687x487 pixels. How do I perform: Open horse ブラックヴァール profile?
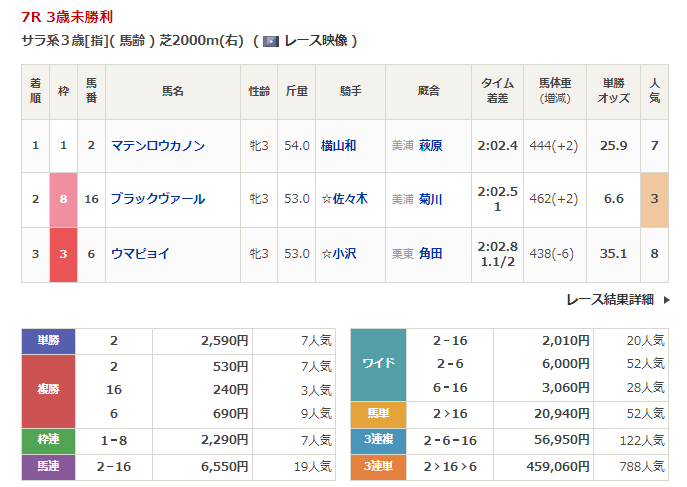(158, 200)
